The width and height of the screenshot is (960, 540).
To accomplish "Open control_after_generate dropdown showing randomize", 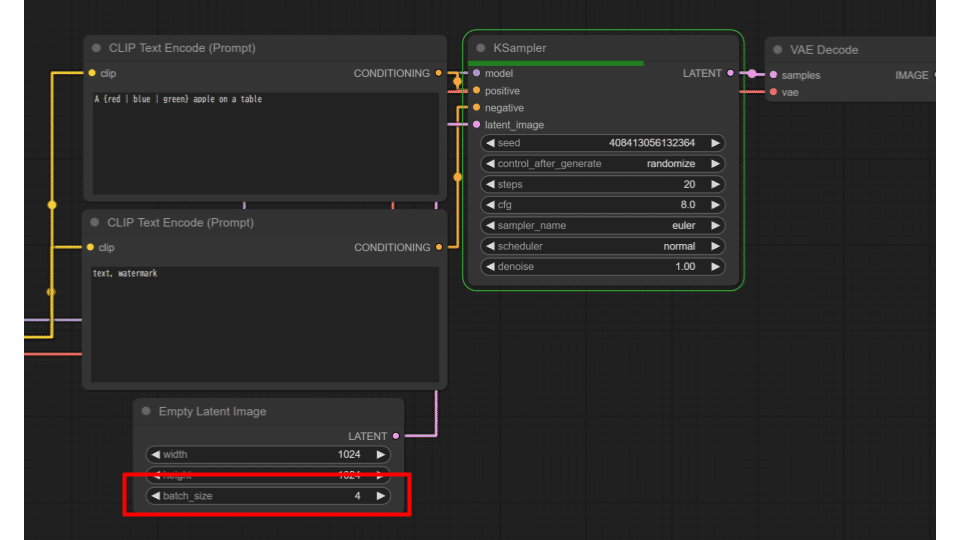I will (x=602, y=164).
